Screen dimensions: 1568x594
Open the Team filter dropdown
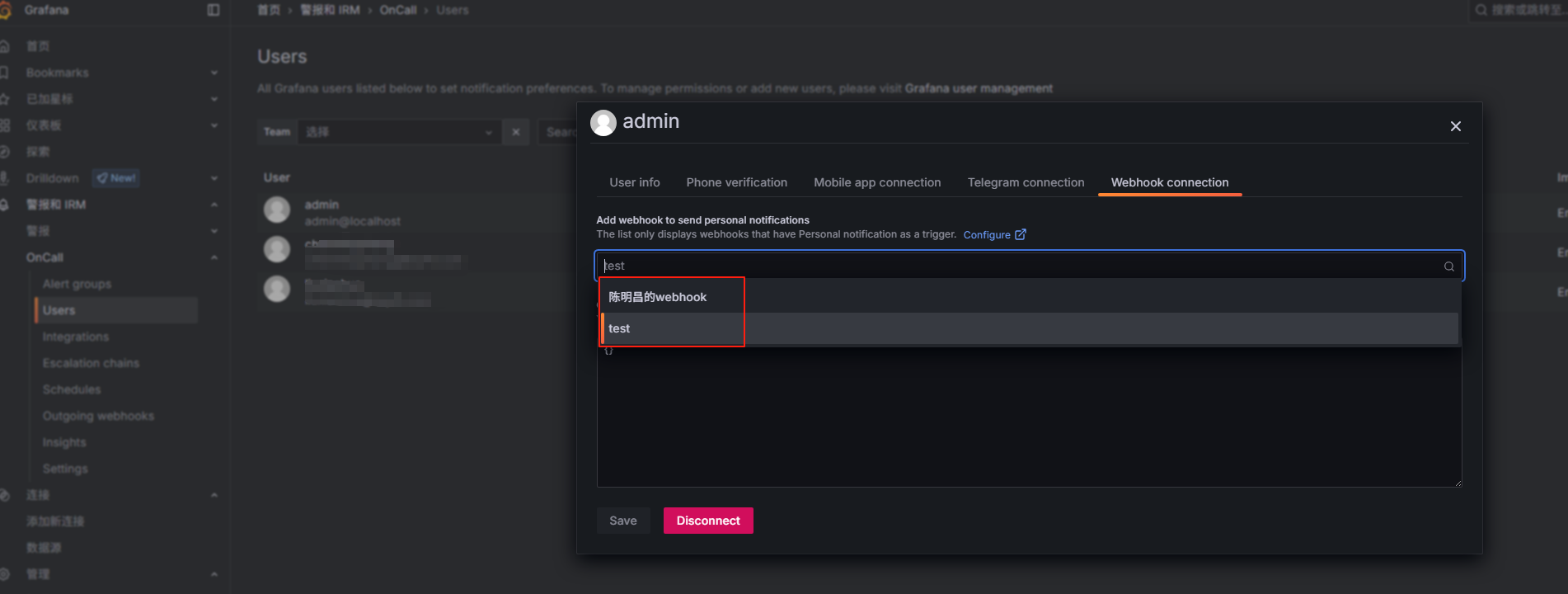(399, 132)
